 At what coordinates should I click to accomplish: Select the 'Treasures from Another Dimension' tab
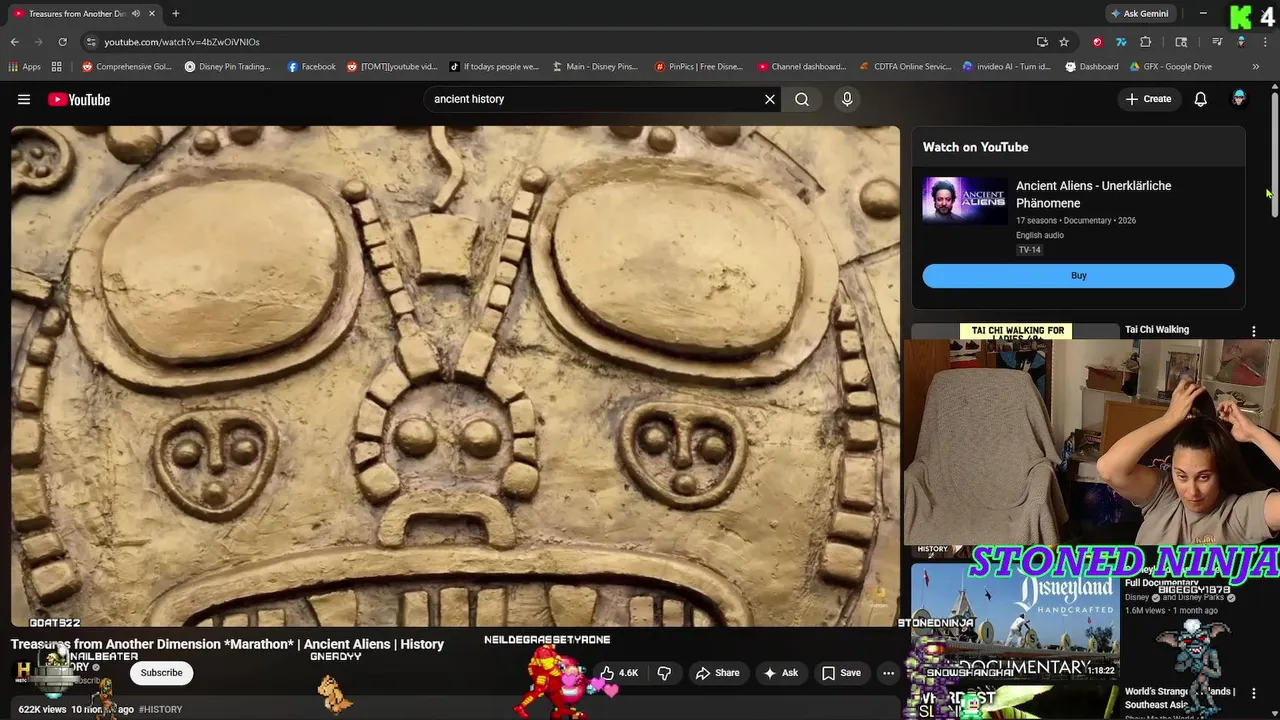(76, 13)
